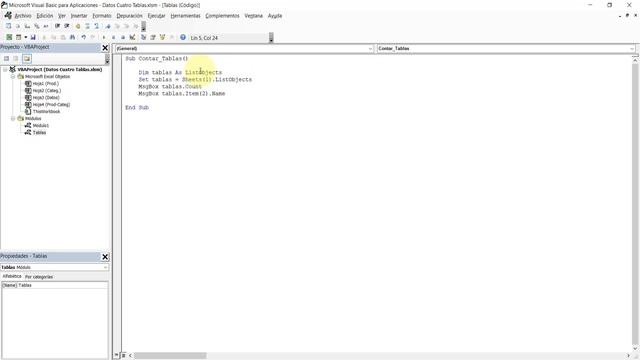The height and width of the screenshot is (360, 640).
Task: Open the Ejecutar menu
Action: (x=156, y=16)
